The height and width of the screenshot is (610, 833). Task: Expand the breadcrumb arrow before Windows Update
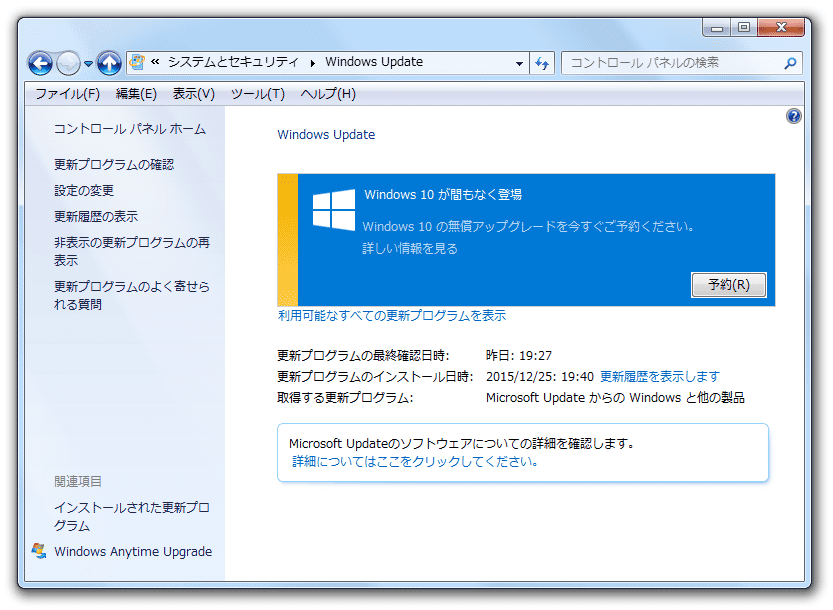313,63
